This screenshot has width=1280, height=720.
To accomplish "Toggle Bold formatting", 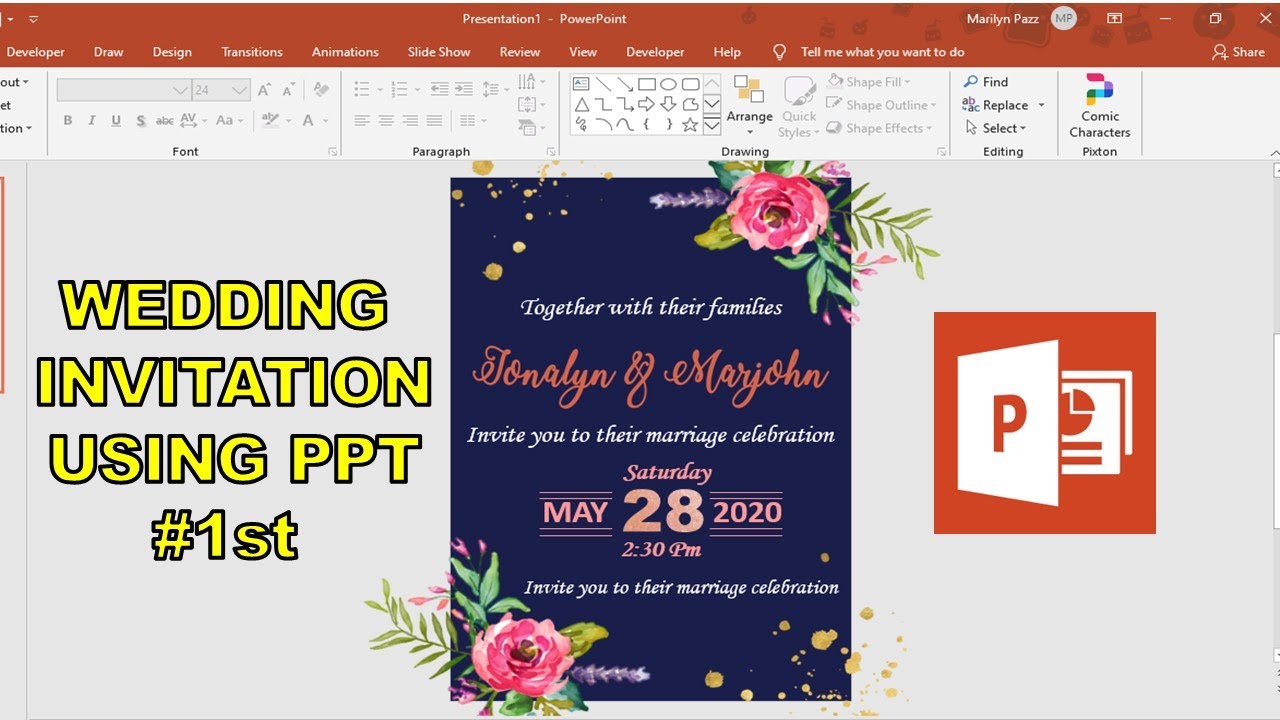I will 68,120.
